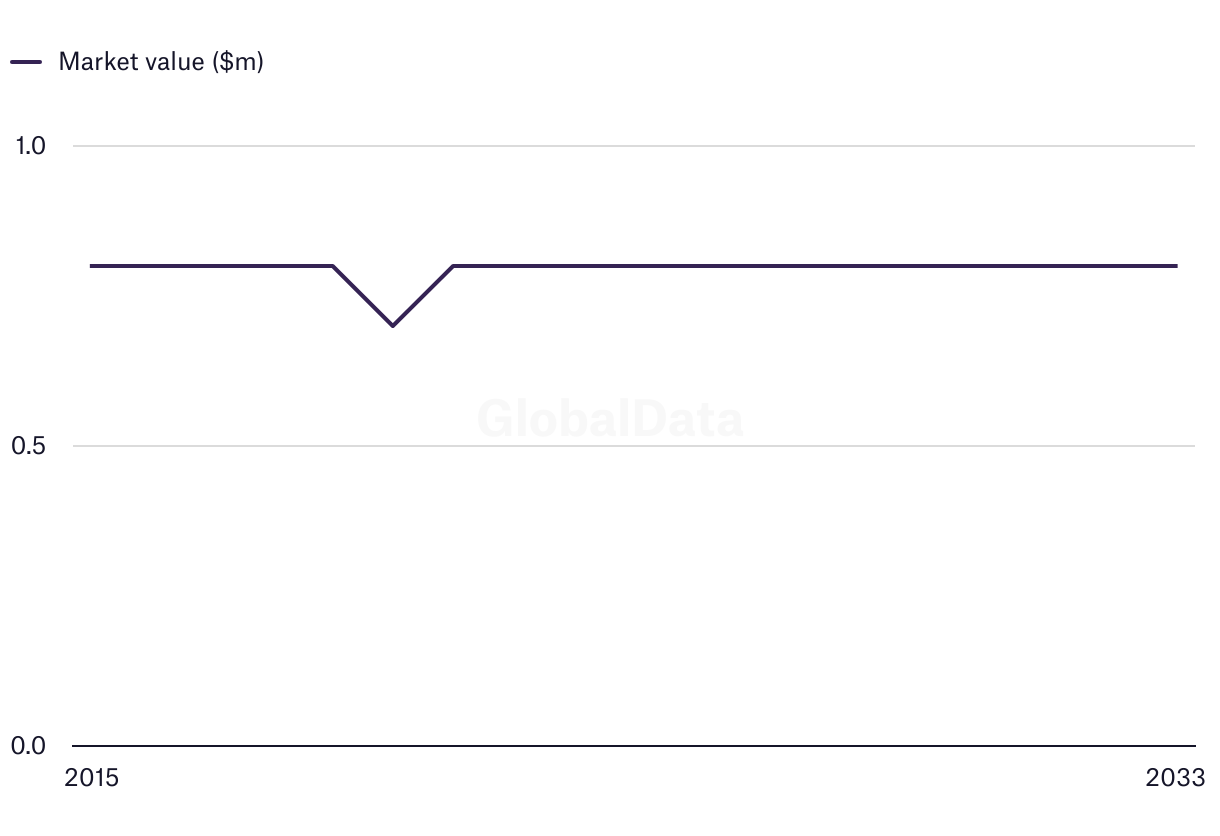The height and width of the screenshot is (836, 1220).
Task: Select the 0.0 y-axis label
Action: click(29, 746)
